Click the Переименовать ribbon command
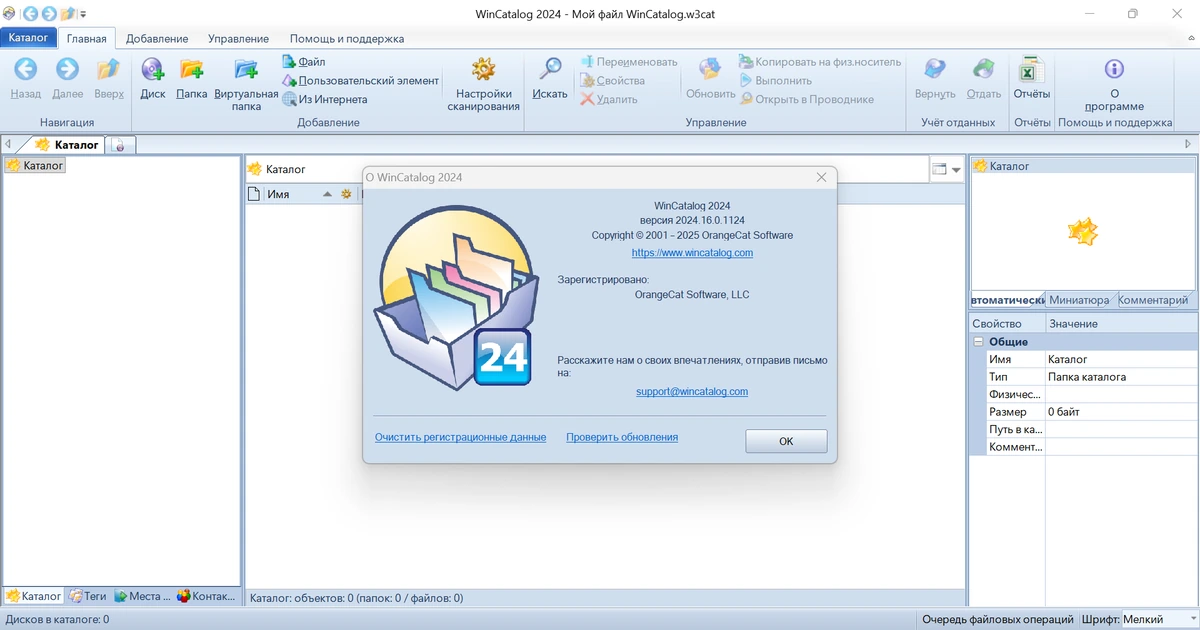1200x630 pixels. point(628,61)
